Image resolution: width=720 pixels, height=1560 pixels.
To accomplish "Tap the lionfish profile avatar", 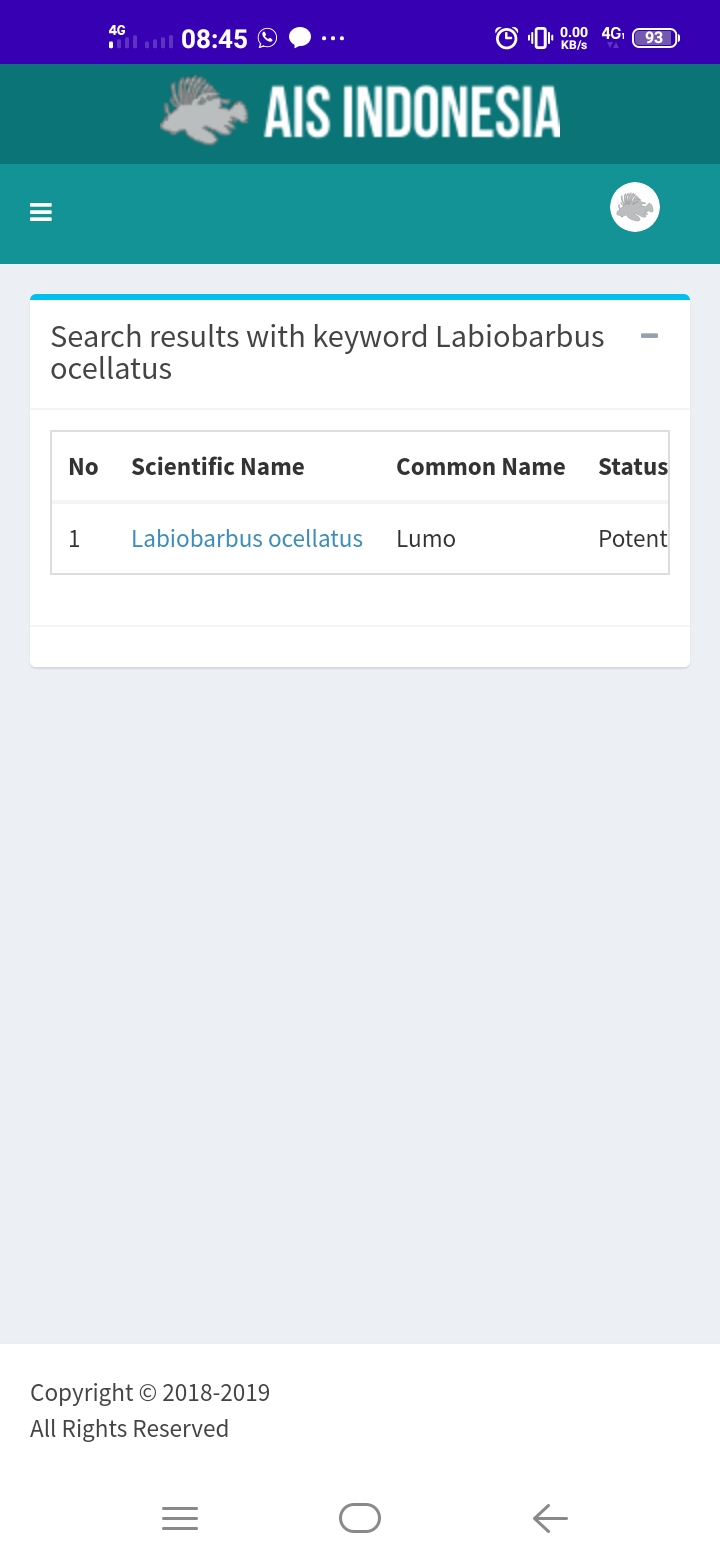I will pos(635,207).
